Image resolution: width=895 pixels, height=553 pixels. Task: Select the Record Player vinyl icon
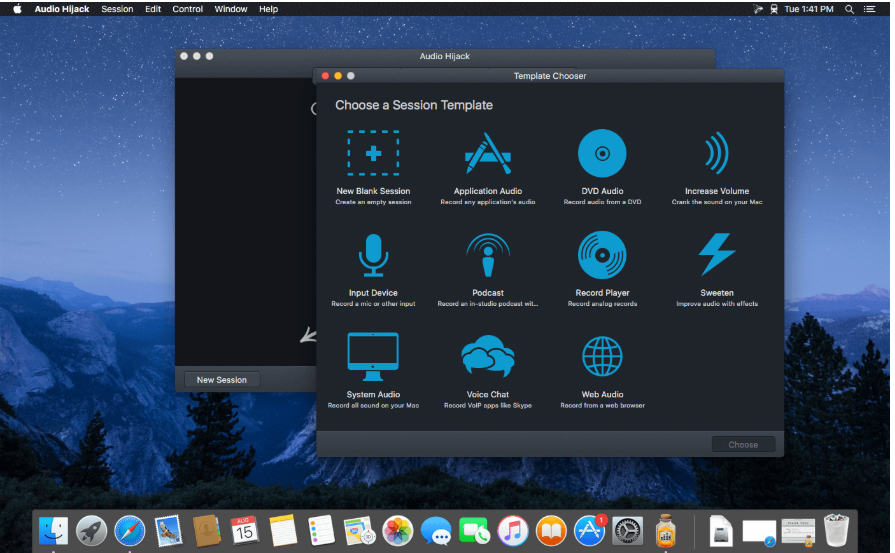pyautogui.click(x=602, y=255)
